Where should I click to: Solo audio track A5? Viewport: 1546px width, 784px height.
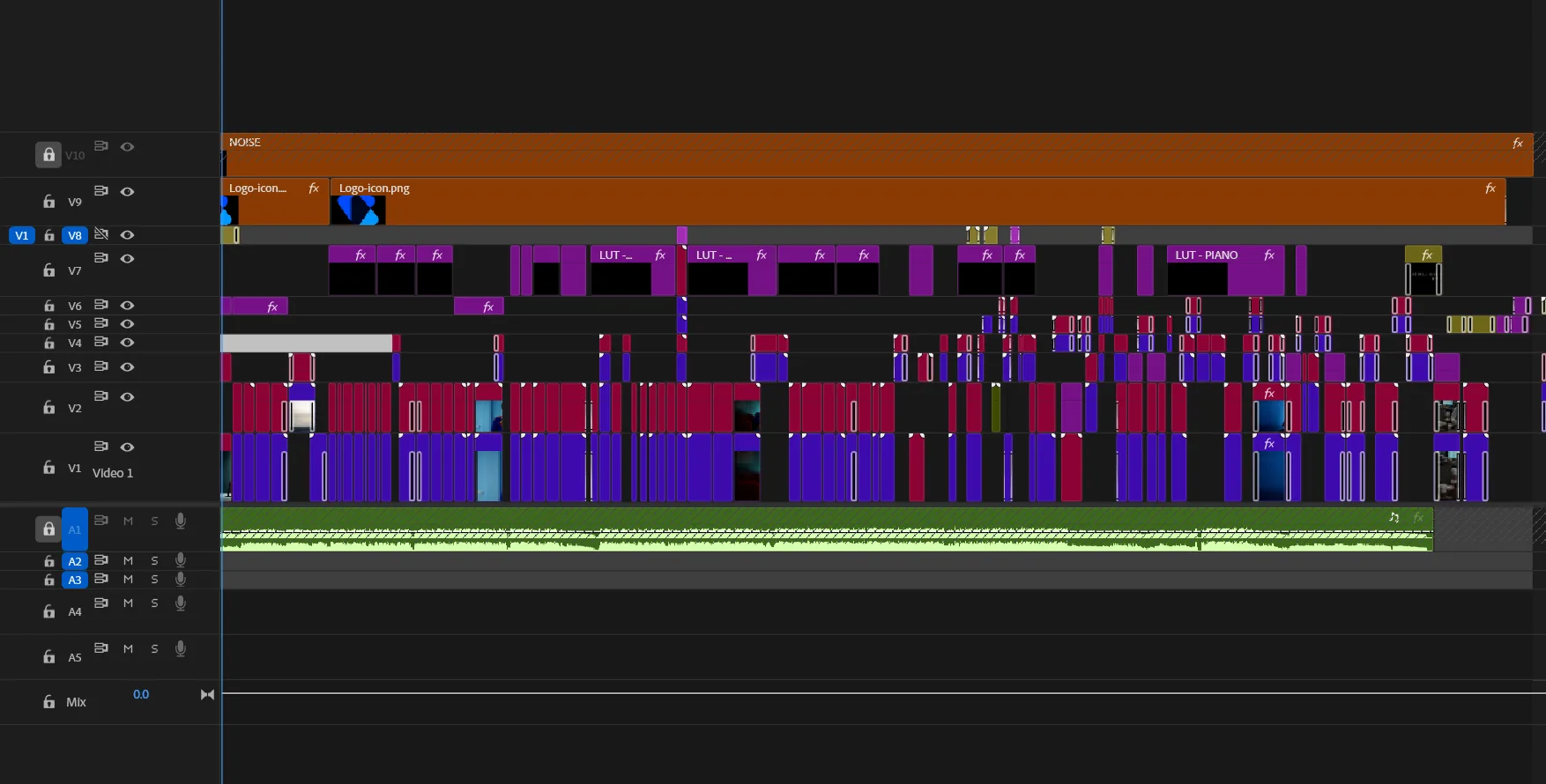pyautogui.click(x=154, y=649)
